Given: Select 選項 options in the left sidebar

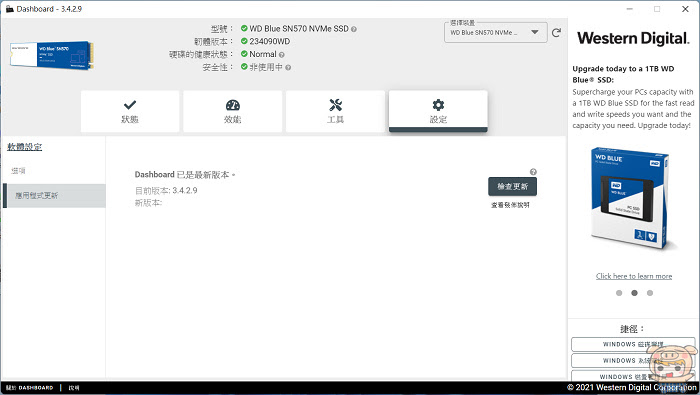Looking at the screenshot, I should click(x=19, y=170).
